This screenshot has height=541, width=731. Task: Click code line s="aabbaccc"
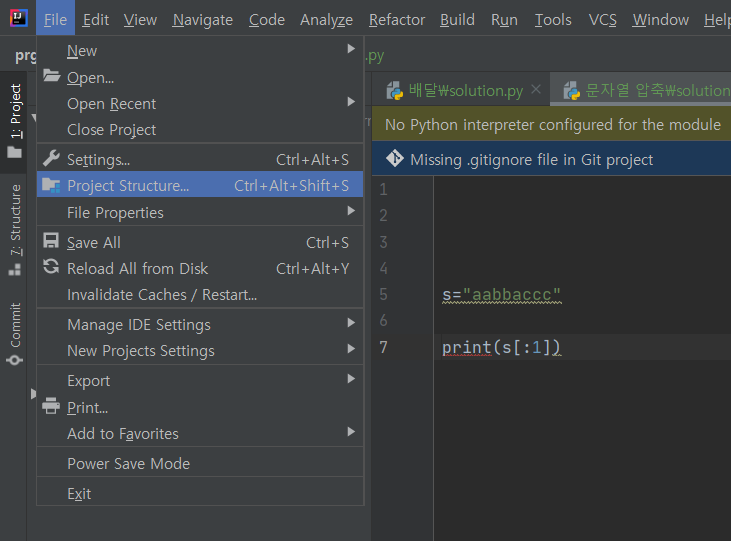501,295
